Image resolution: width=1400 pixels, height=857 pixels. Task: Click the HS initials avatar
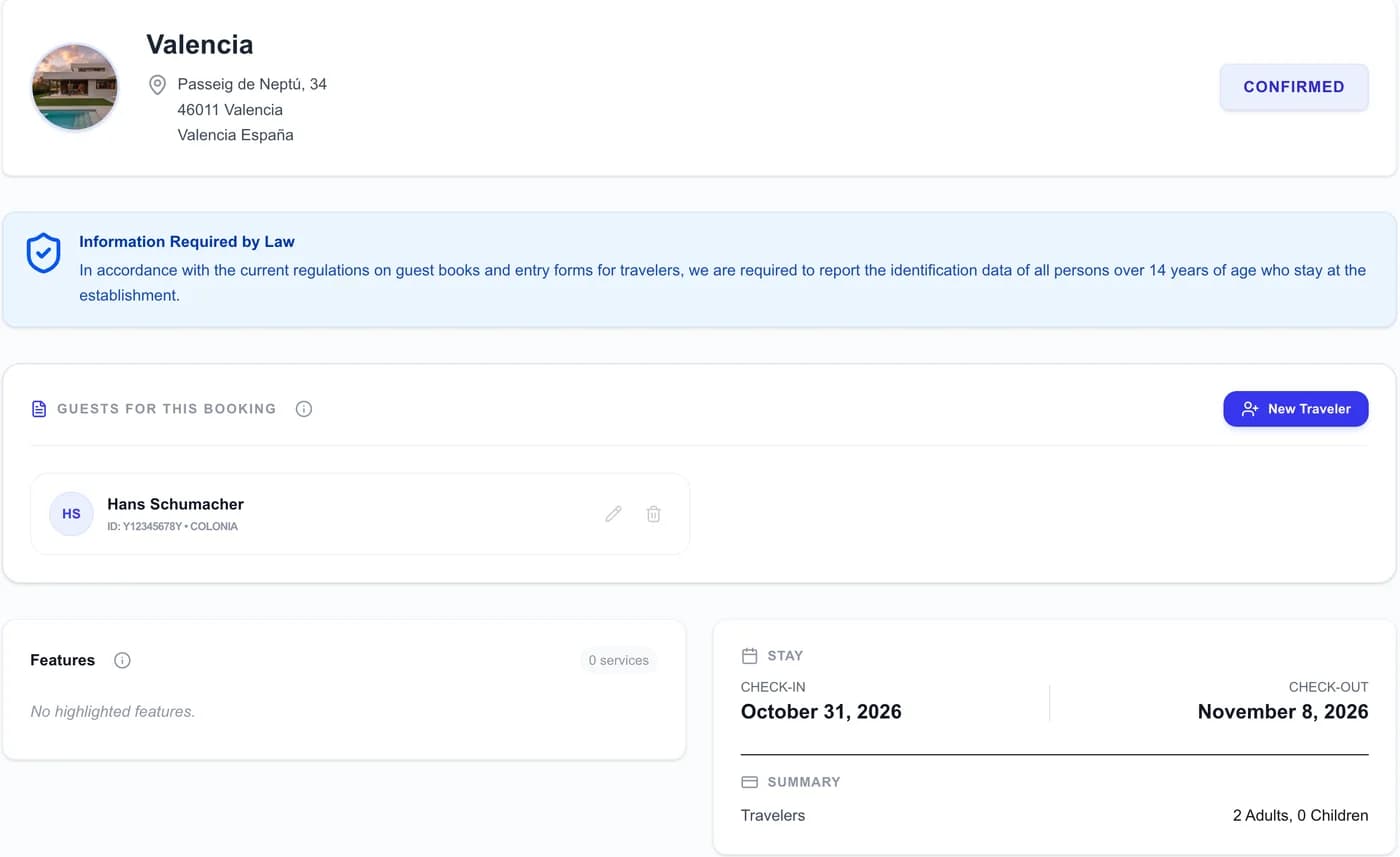click(x=71, y=514)
